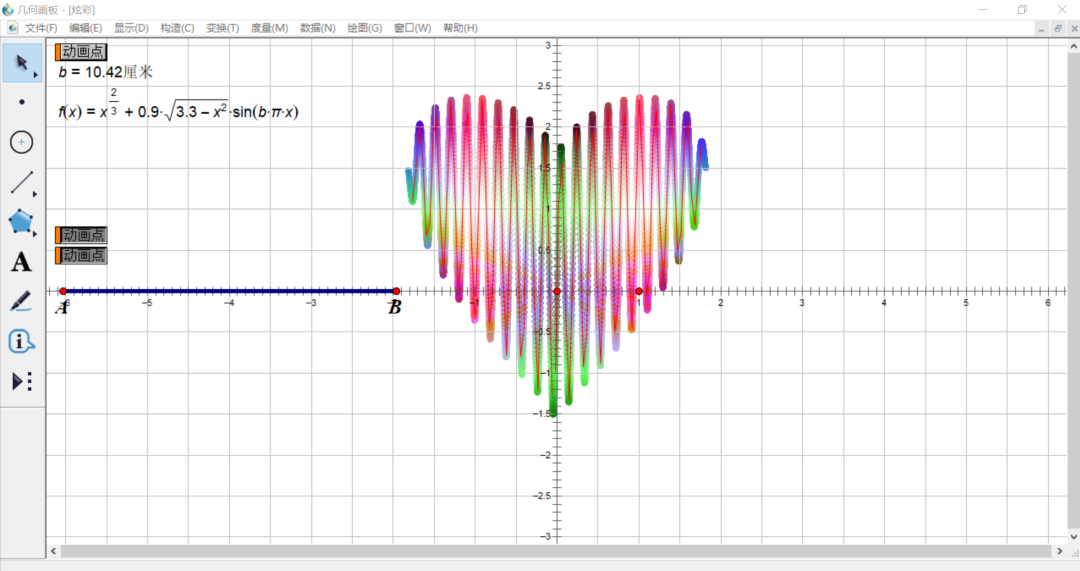Screen dimensions: 1080x571
Task: Open the 绘图(G) menu
Action: click(x=364, y=28)
